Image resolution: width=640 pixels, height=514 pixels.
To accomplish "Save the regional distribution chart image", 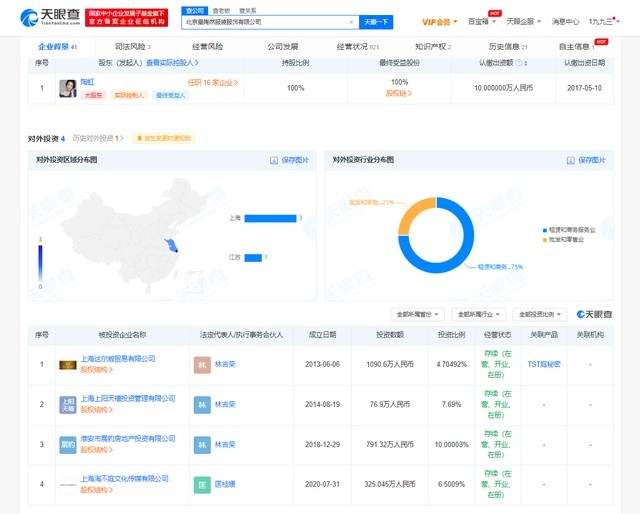I will [x=289, y=160].
